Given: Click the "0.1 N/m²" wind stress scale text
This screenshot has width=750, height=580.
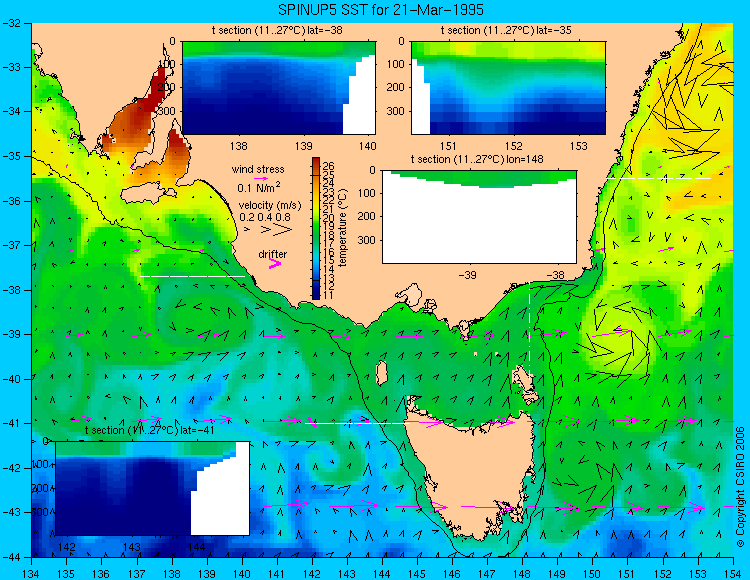Looking at the screenshot, I should (259, 187).
